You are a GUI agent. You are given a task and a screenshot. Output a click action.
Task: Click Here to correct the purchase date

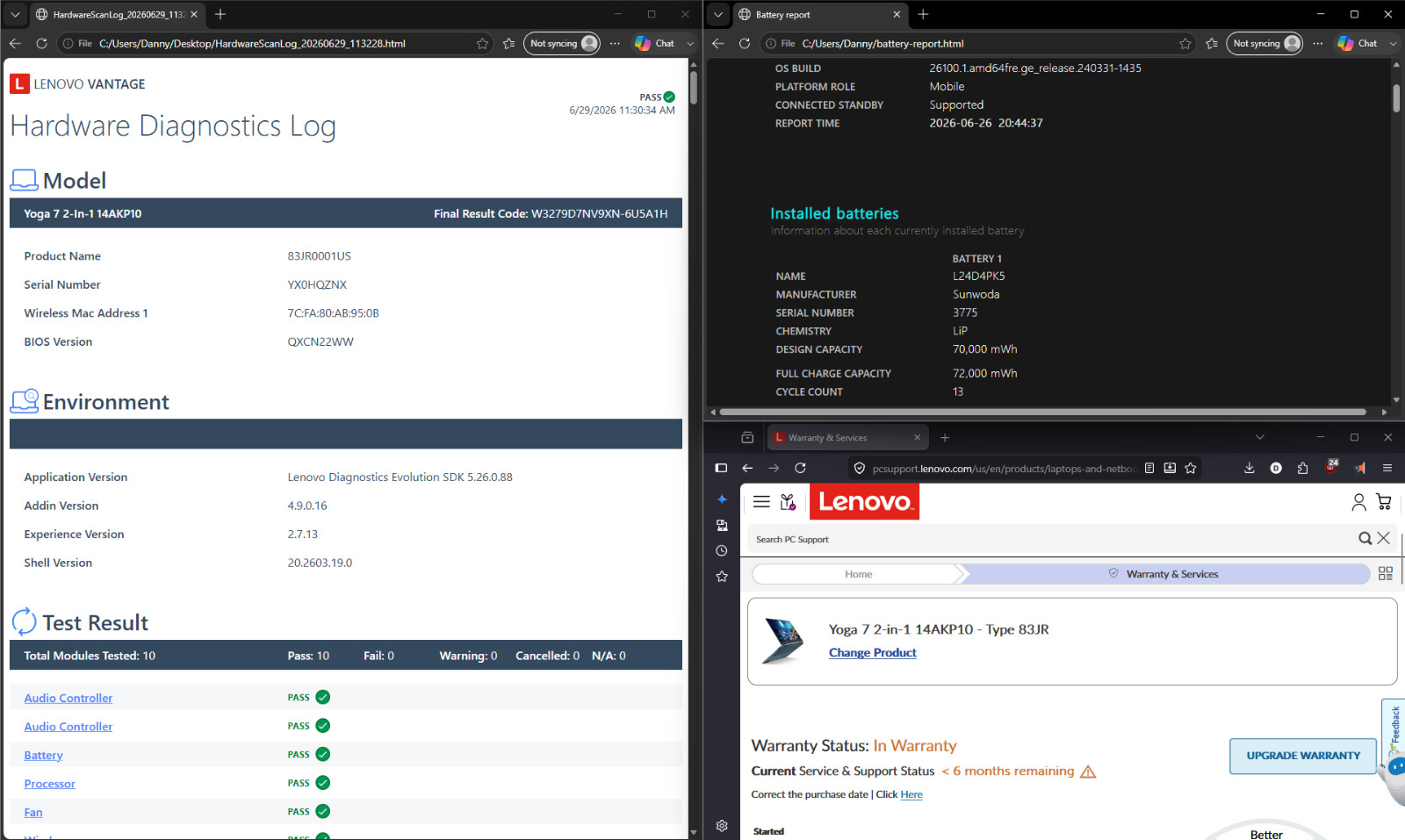pyautogui.click(x=911, y=794)
